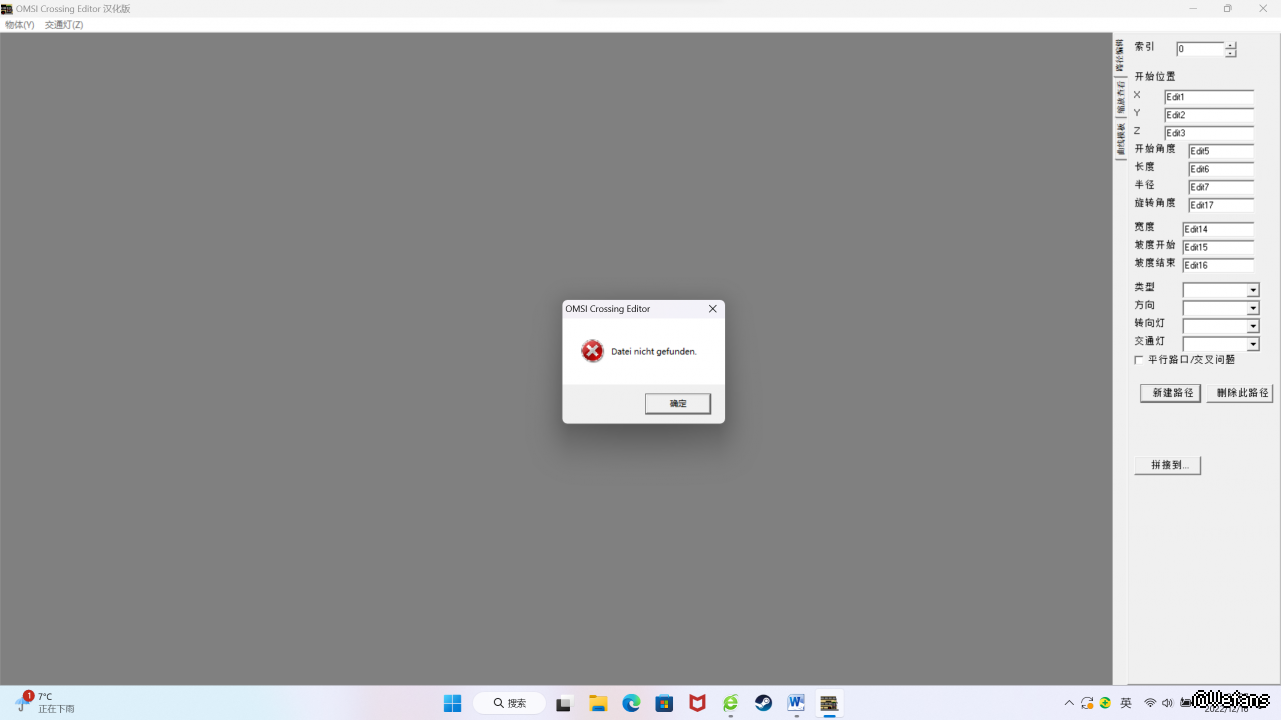Decrease the 索引 index value
Image resolution: width=1281 pixels, height=720 pixels.
click(1231, 53)
